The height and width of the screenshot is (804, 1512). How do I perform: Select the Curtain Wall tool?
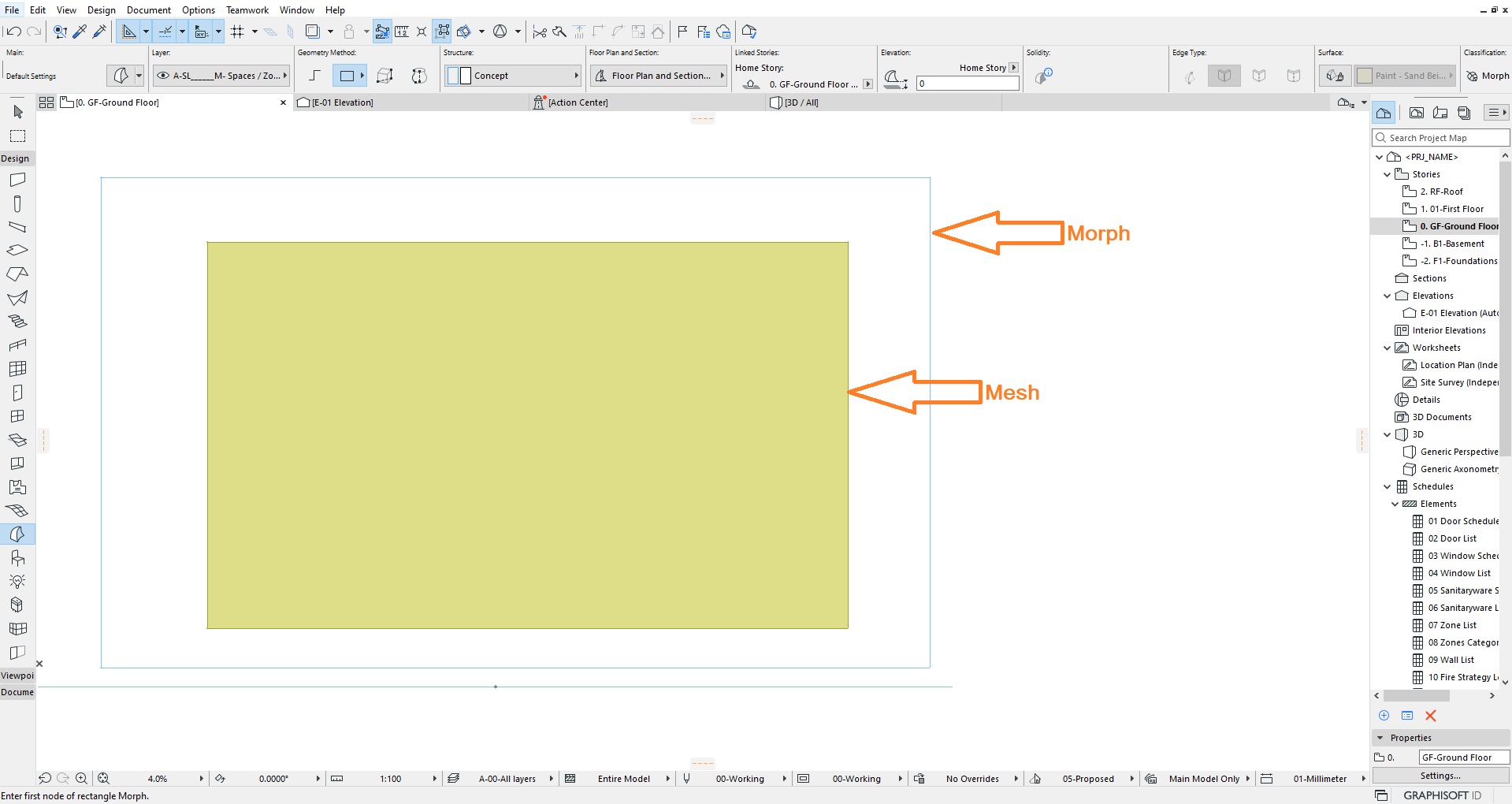pos(17,369)
